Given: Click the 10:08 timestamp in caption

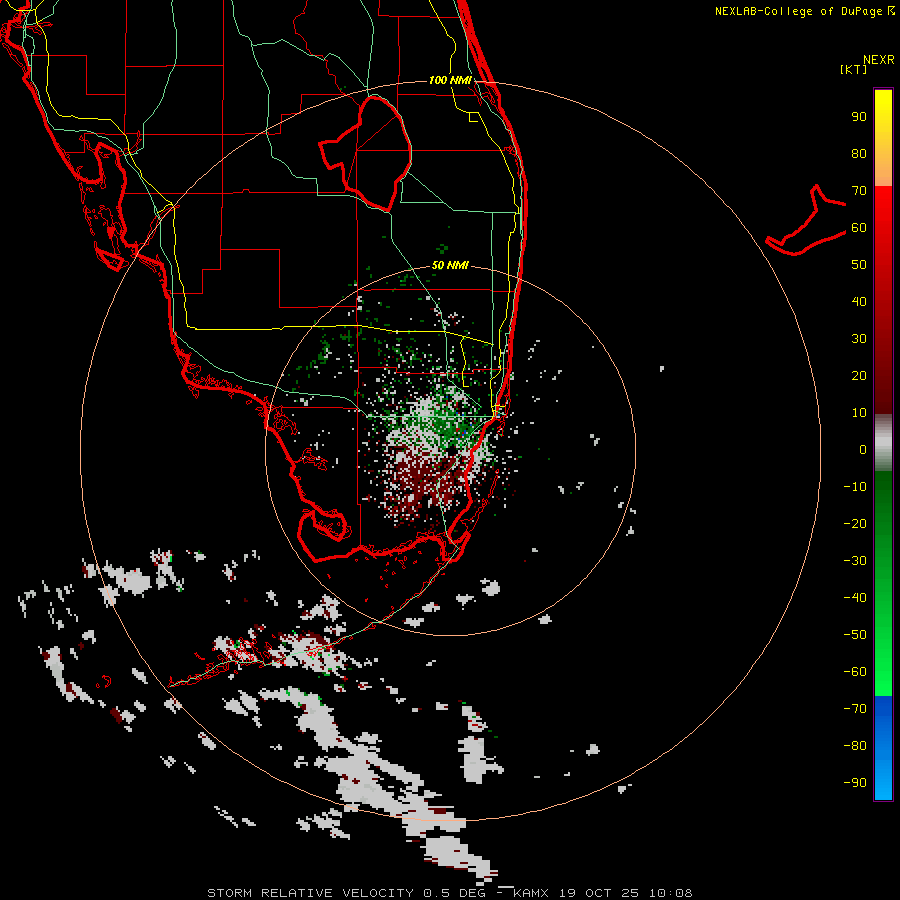Looking at the screenshot, I should click(x=671, y=893).
